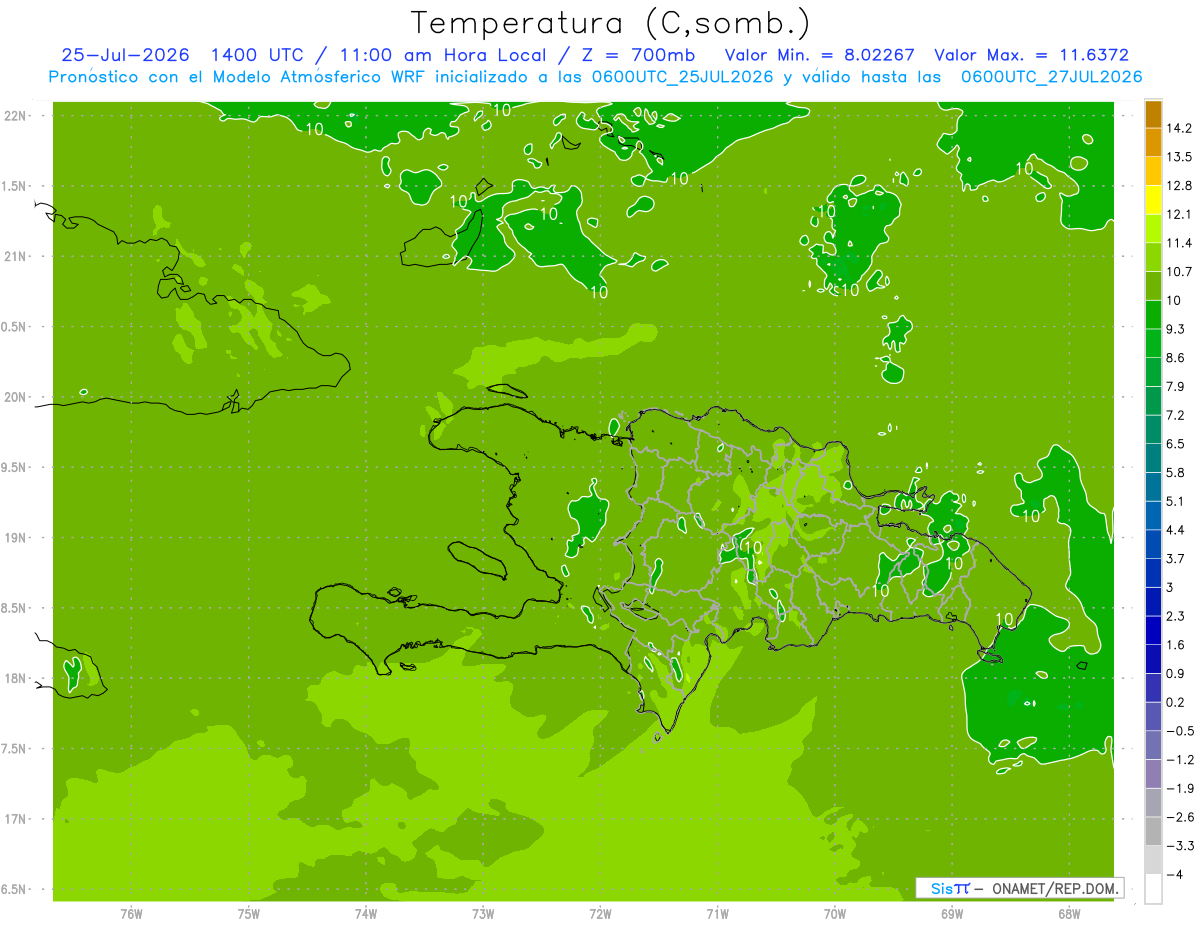Click the "18N" latitude label
The image size is (1200, 927).
[15, 678]
